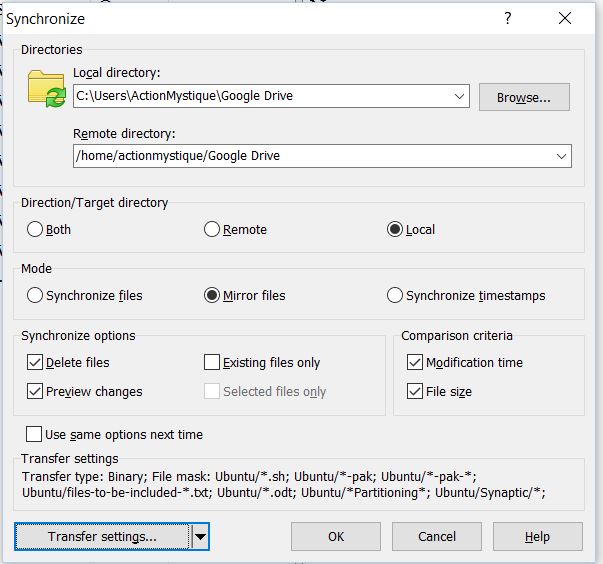Click into the Remote directory path field
Viewport: 603px width, 564px height.
[x=310, y=156]
